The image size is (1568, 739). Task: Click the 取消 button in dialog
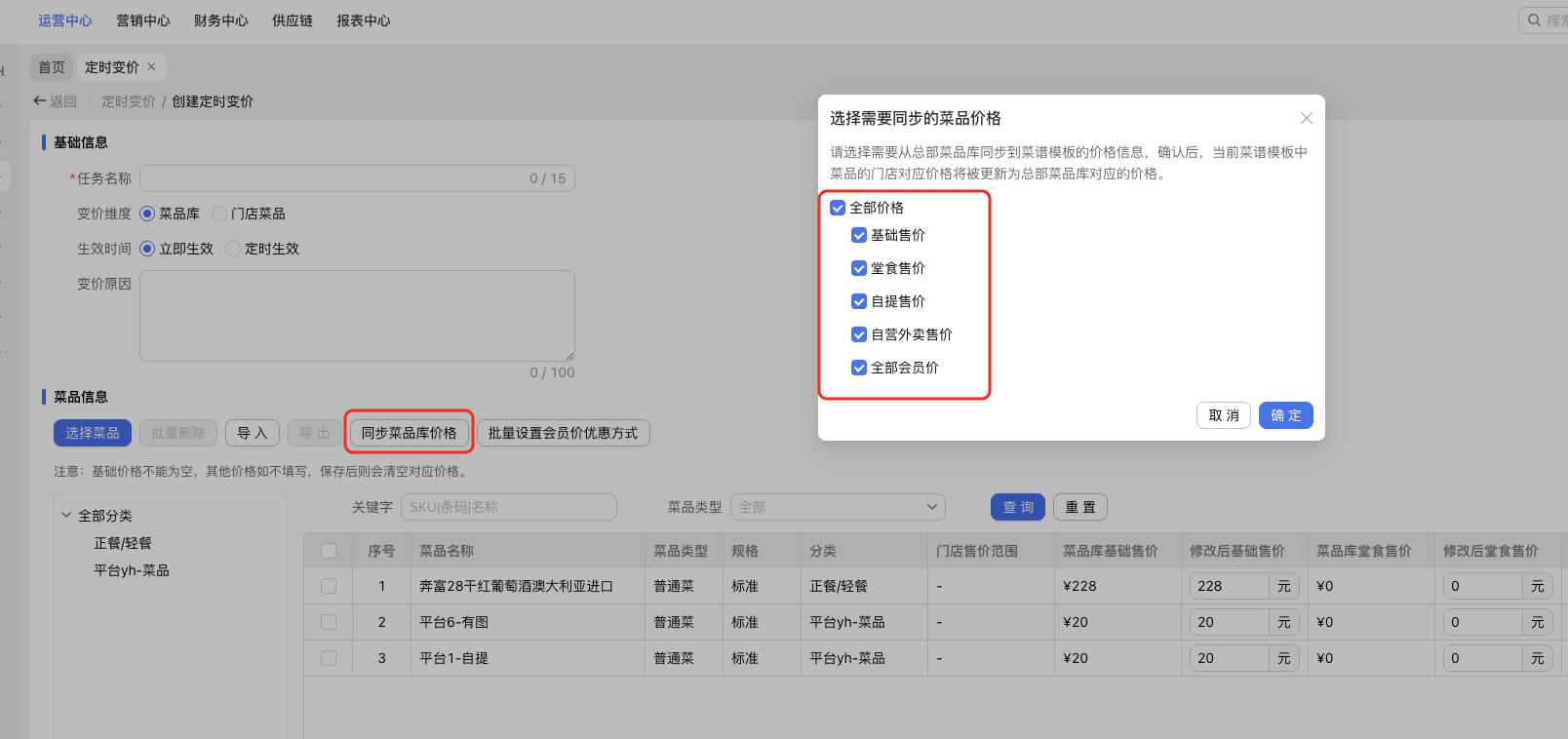(1224, 415)
